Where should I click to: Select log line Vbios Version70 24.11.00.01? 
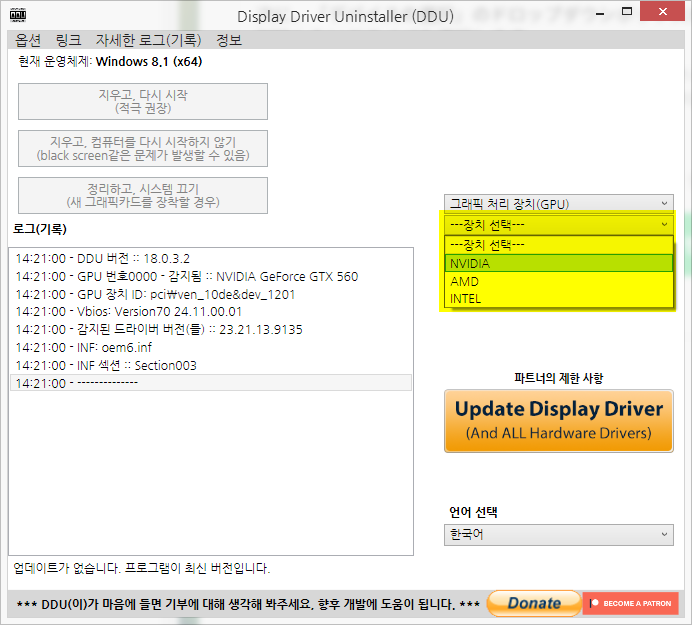point(211,312)
